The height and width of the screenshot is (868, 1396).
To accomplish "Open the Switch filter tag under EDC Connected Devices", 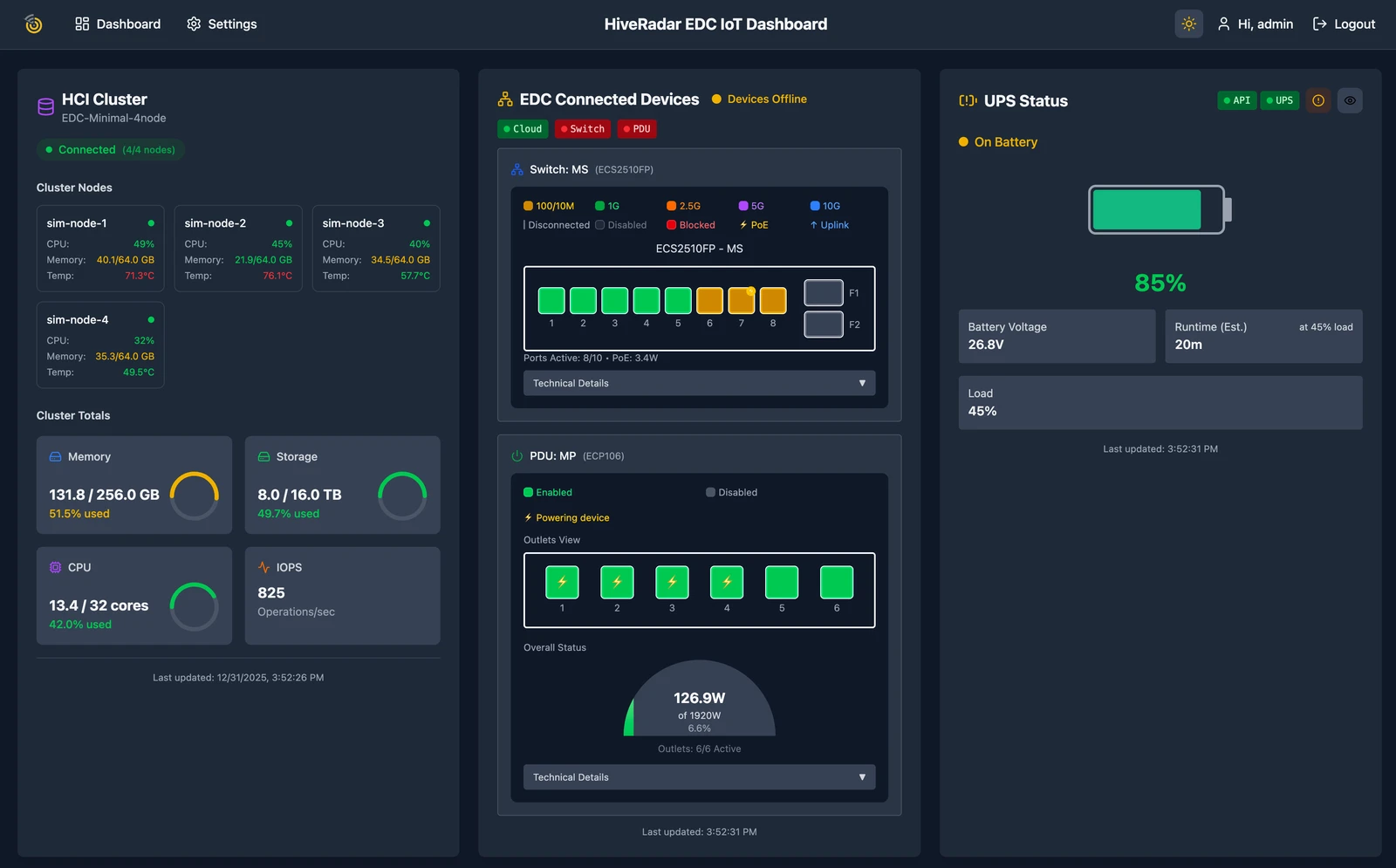I will tap(582, 128).
